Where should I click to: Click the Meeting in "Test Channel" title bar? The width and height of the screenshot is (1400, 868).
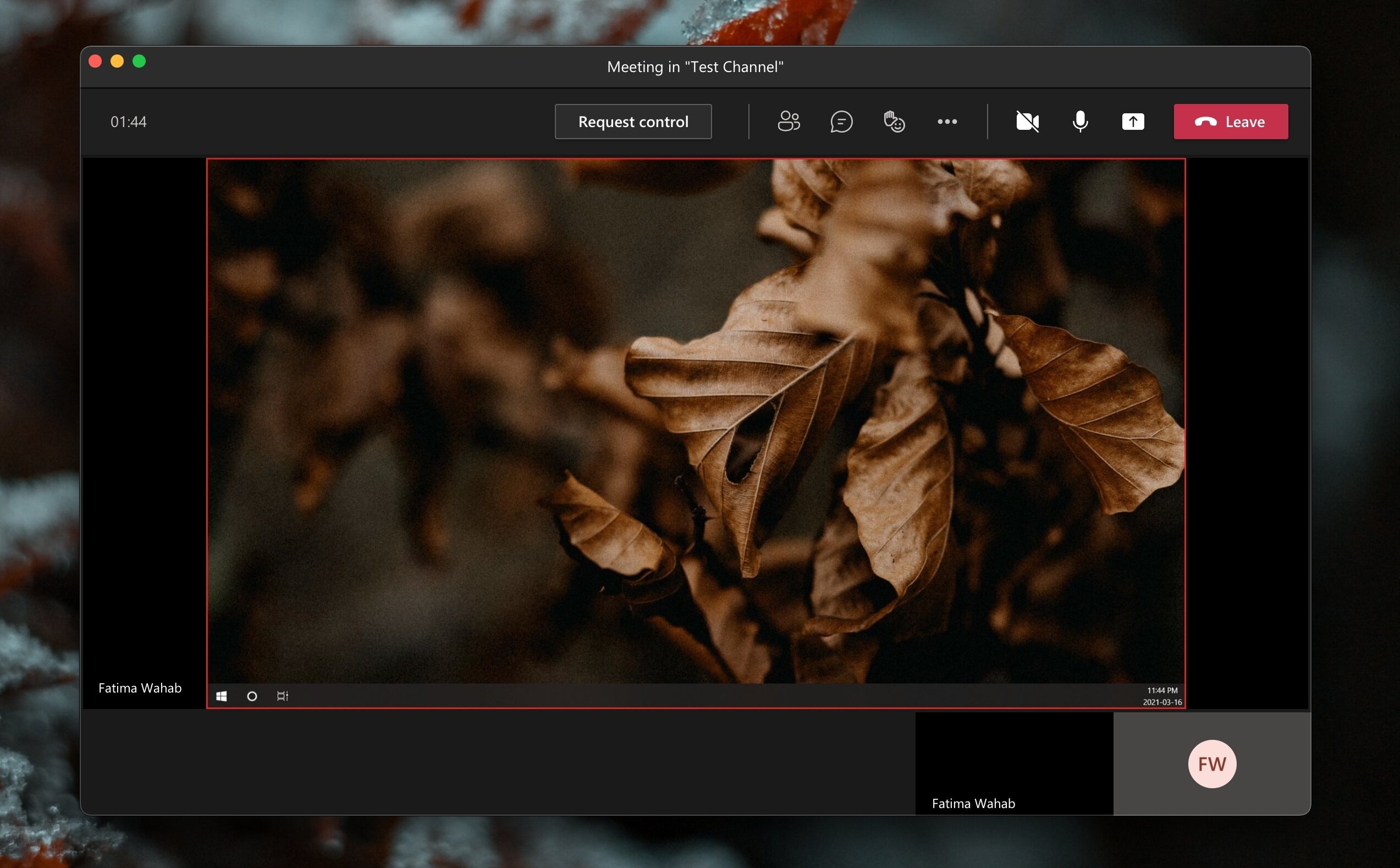695,67
